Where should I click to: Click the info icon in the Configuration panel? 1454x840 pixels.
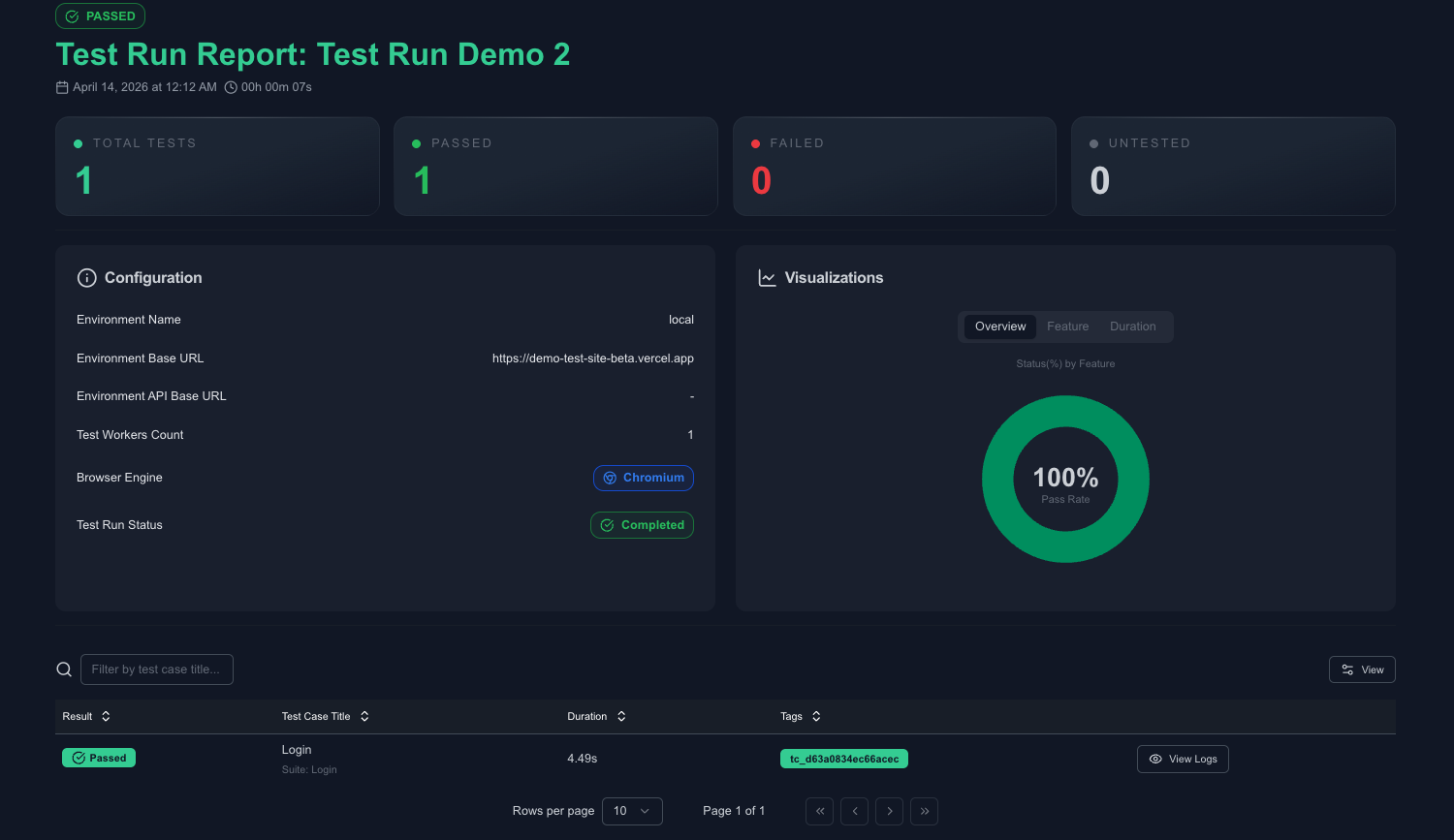click(86, 277)
